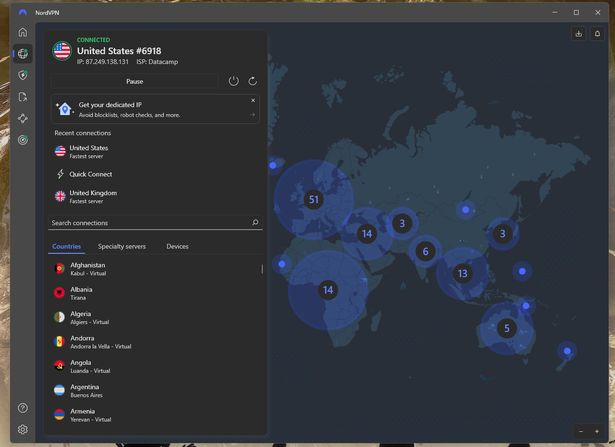Click the Pause button

tap(135, 81)
